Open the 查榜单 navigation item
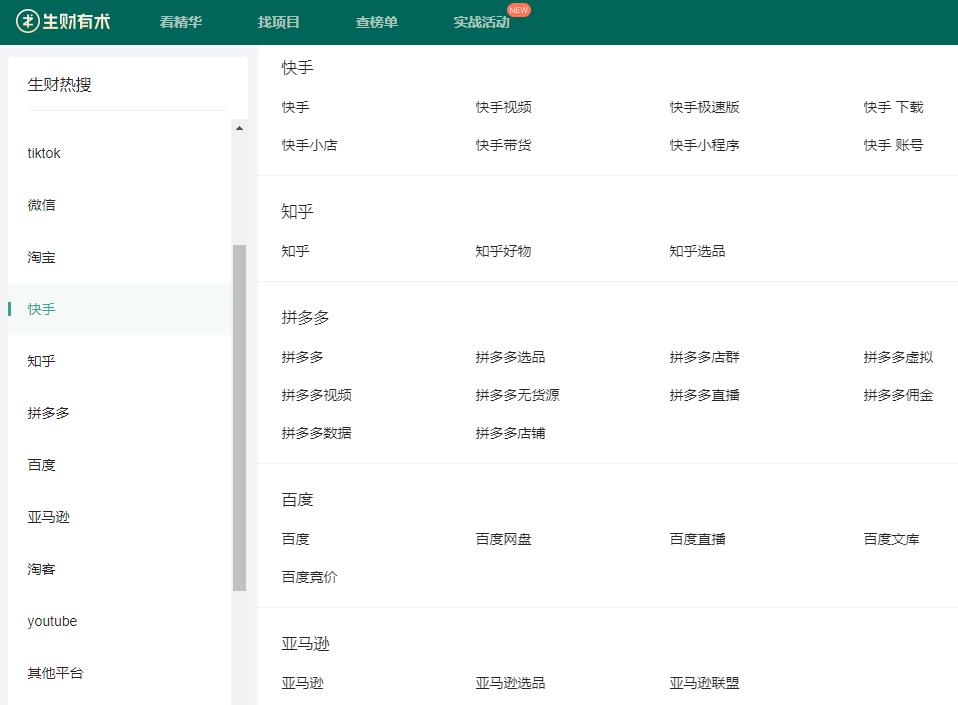Image resolution: width=958 pixels, height=705 pixels. (376, 22)
